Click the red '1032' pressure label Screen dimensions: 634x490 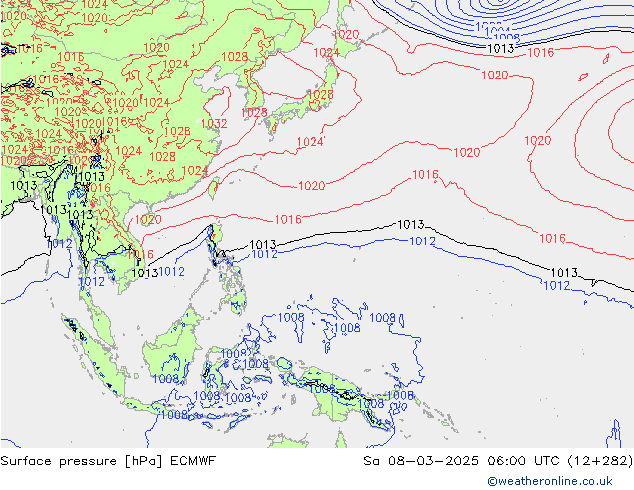pyautogui.click(x=214, y=124)
